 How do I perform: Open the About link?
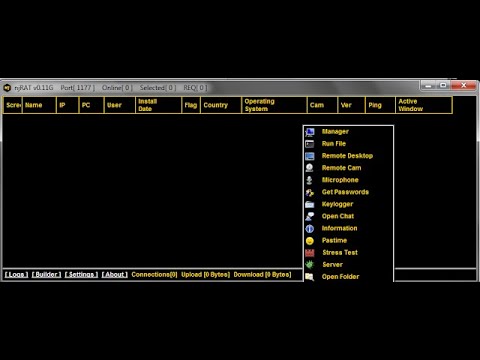pyautogui.click(x=114, y=274)
